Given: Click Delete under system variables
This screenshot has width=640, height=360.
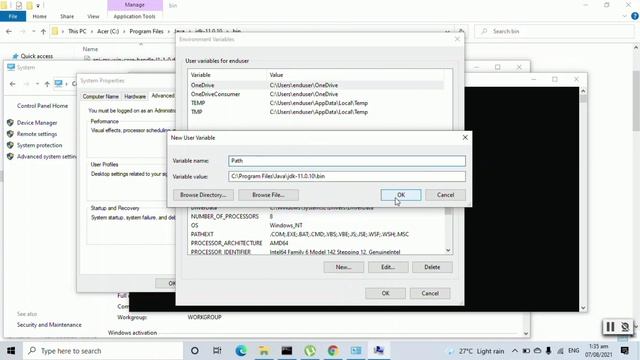Looking at the screenshot, I should click(432, 267).
